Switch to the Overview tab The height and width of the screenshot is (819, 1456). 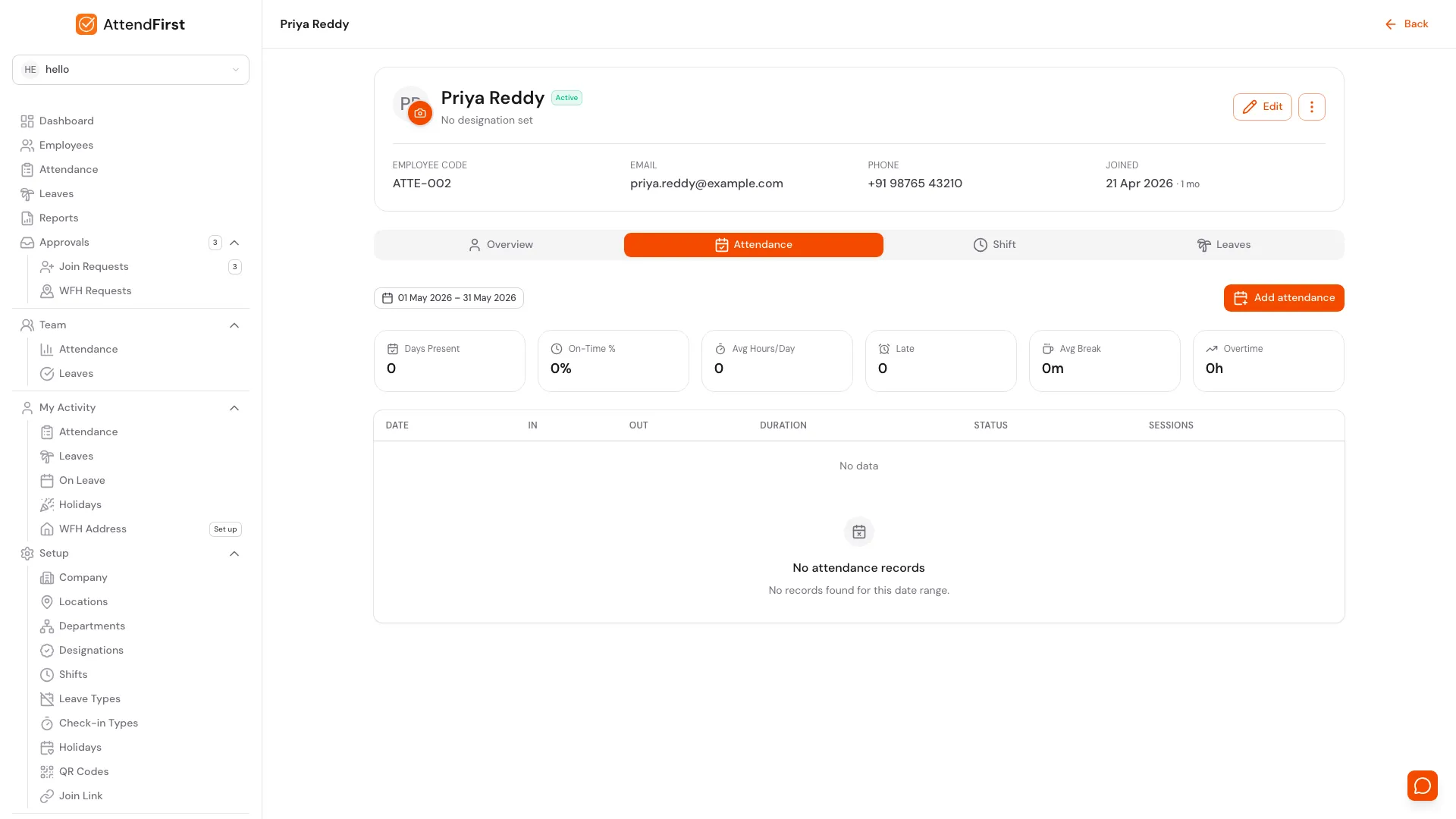click(x=500, y=245)
